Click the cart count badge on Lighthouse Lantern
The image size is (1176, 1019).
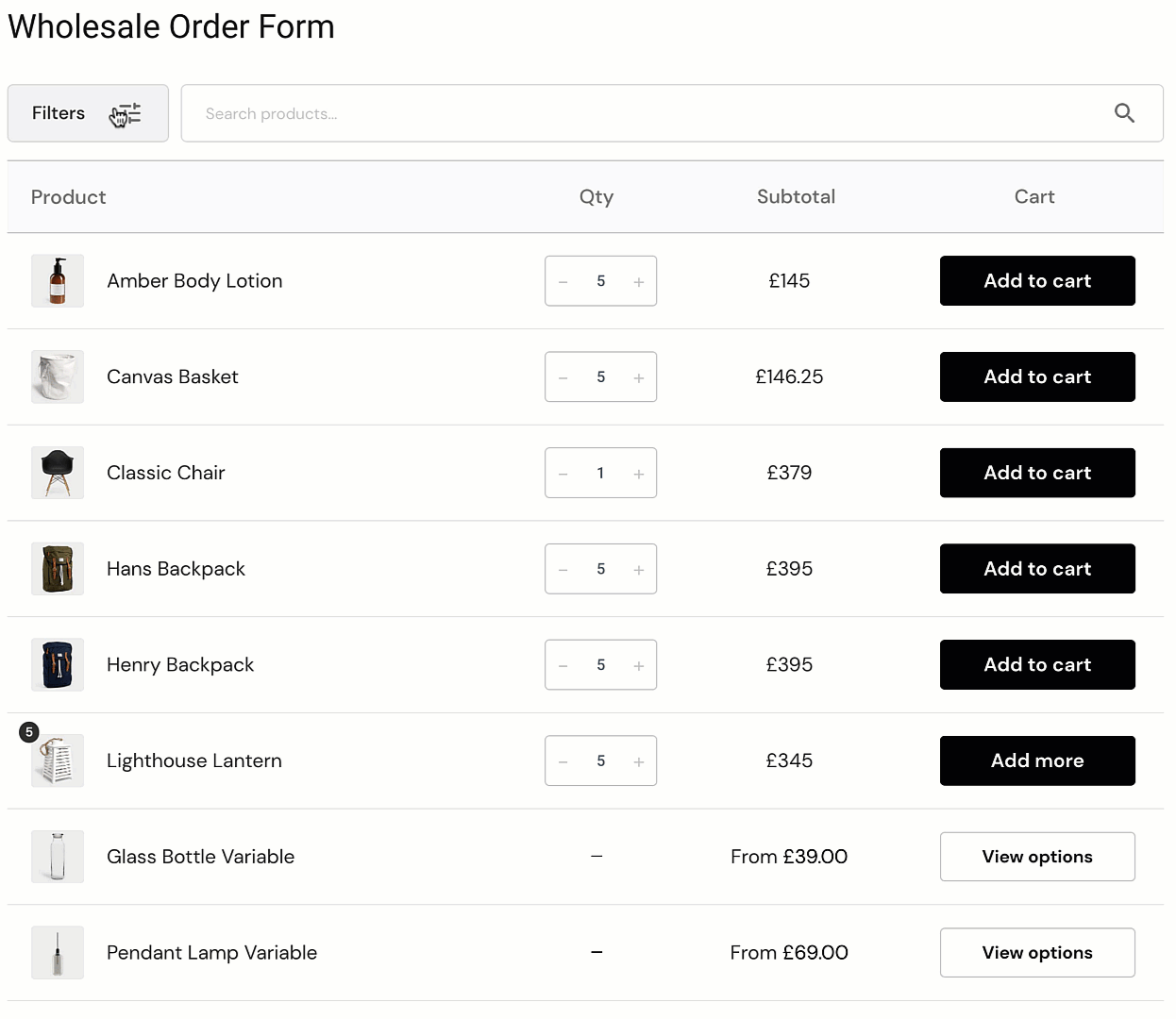pos(29,731)
